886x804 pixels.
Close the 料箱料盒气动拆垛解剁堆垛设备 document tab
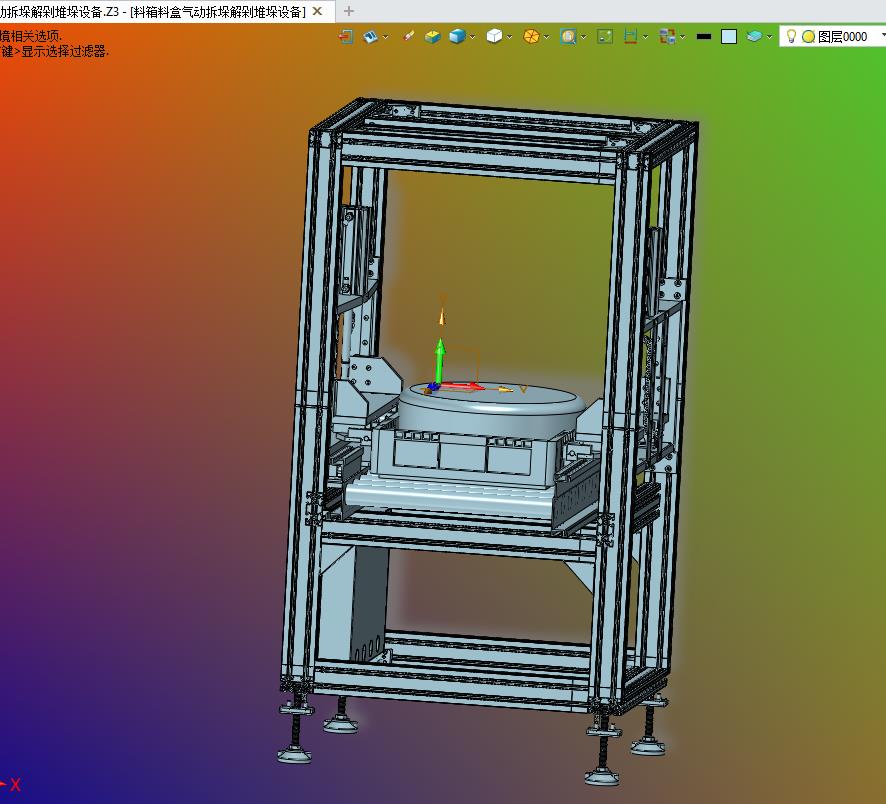tap(318, 11)
